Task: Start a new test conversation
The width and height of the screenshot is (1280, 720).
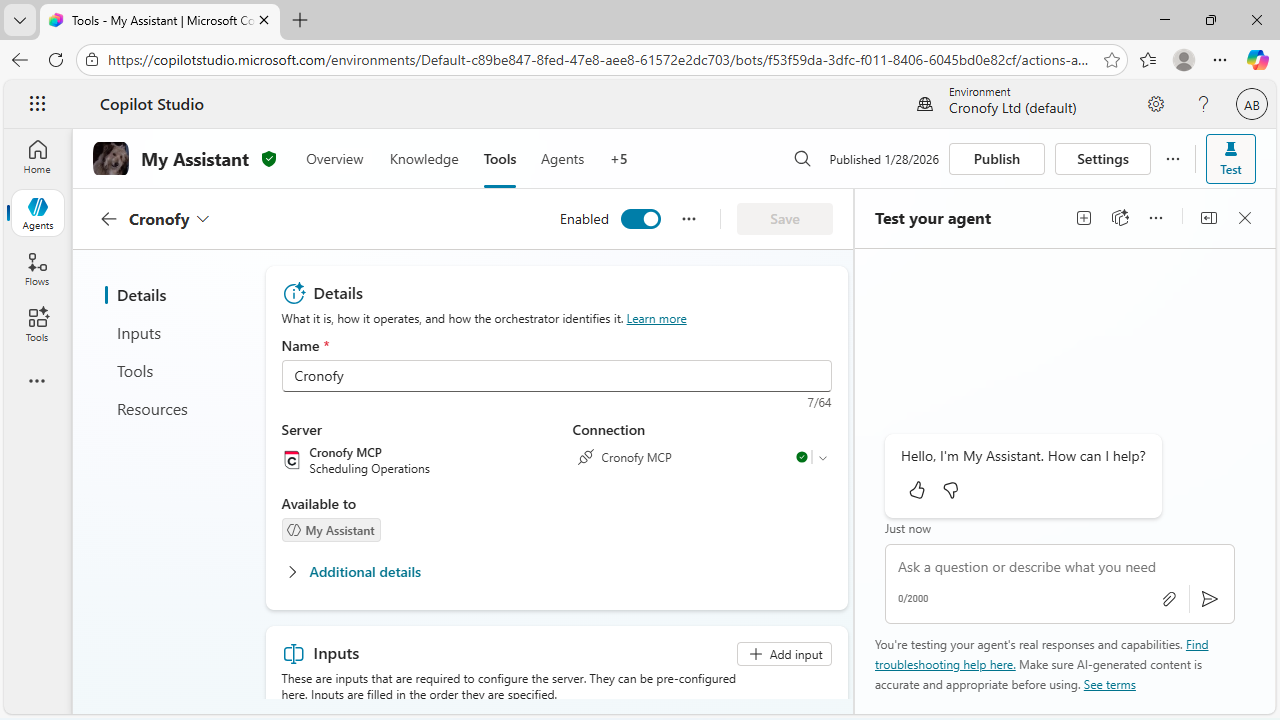Action: (x=1084, y=218)
